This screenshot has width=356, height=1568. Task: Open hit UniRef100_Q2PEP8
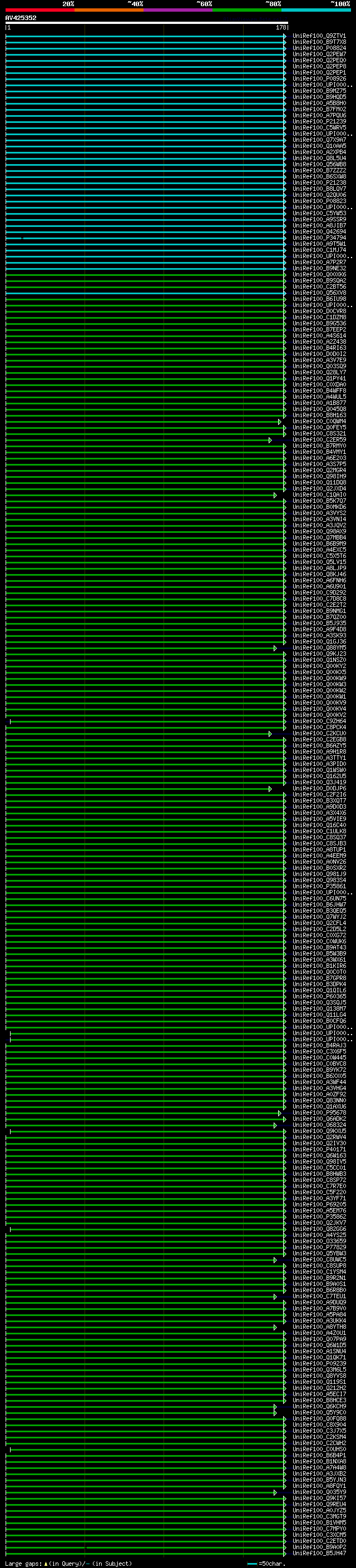[319, 66]
